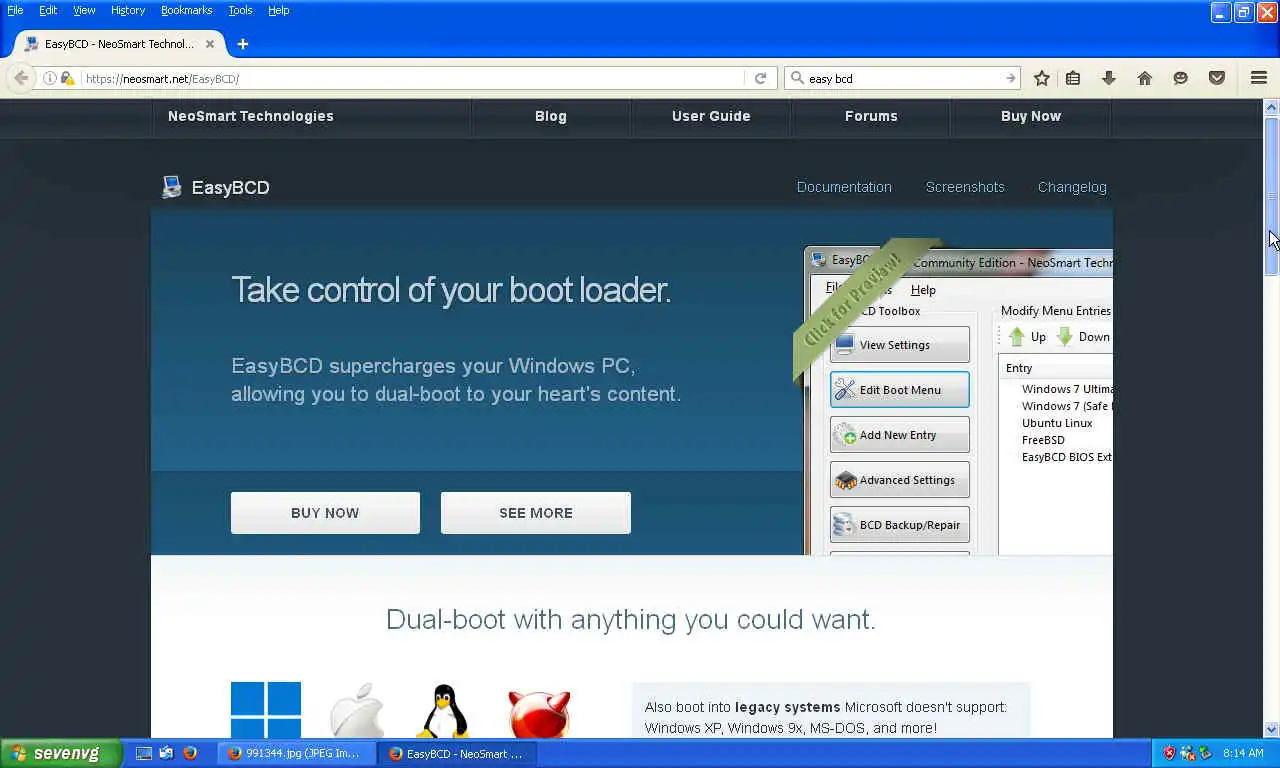Click the Show Desktop quick launch icon
The image size is (1280, 768).
(x=144, y=753)
